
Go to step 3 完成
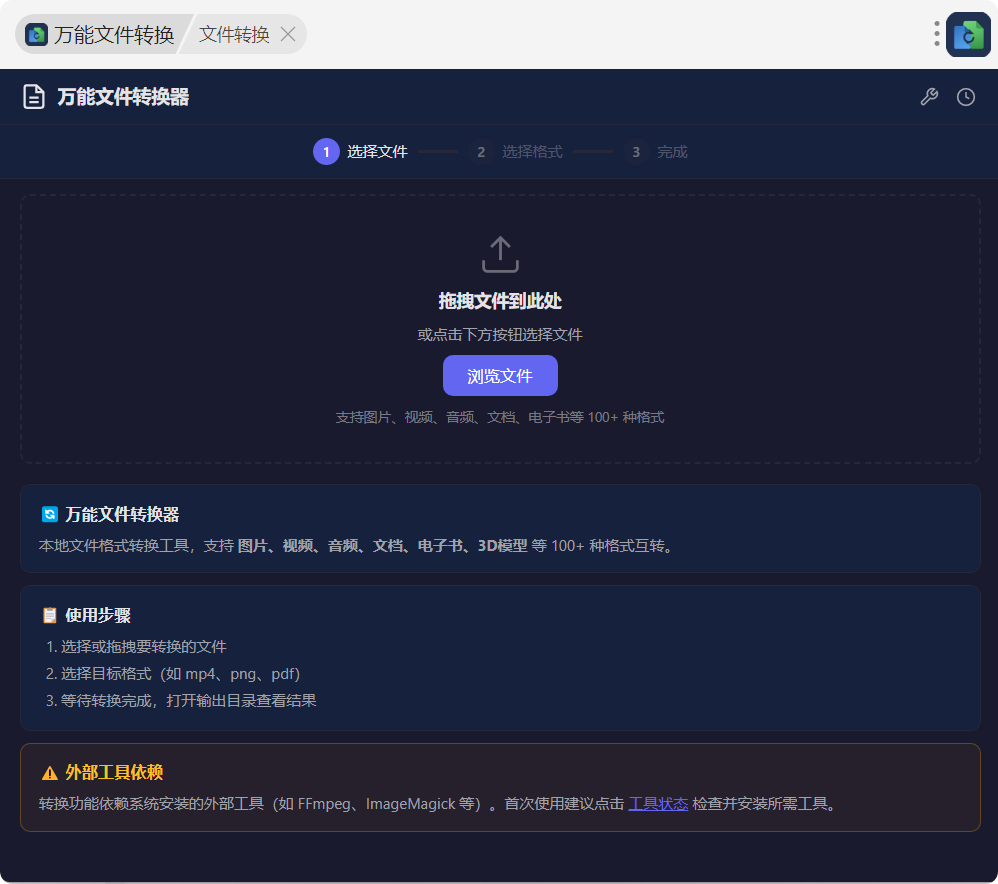coord(656,151)
